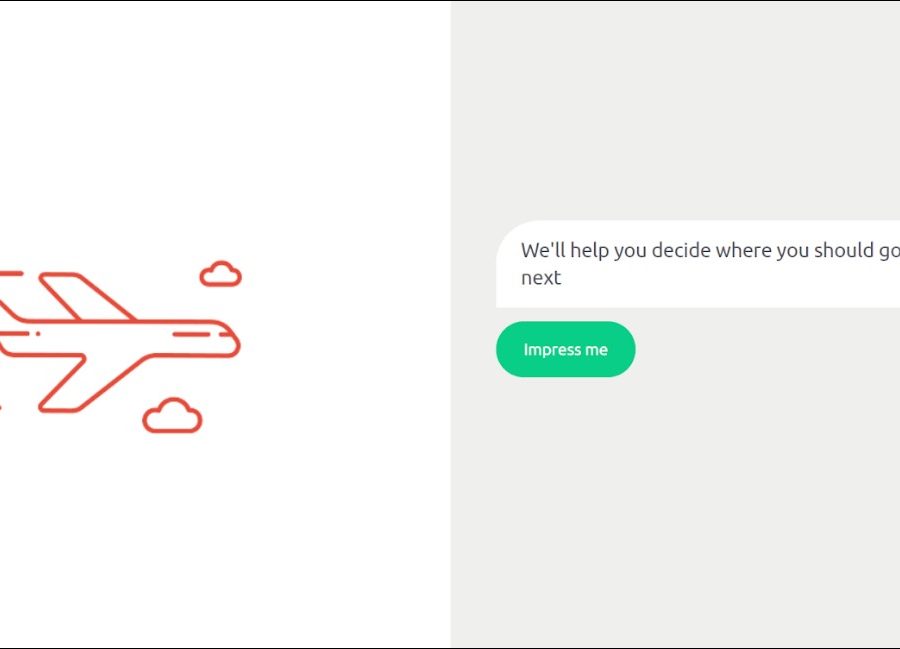Image resolution: width=900 pixels, height=649 pixels.
Task: Select the airplane's lower wing
Action: [x=92, y=383]
